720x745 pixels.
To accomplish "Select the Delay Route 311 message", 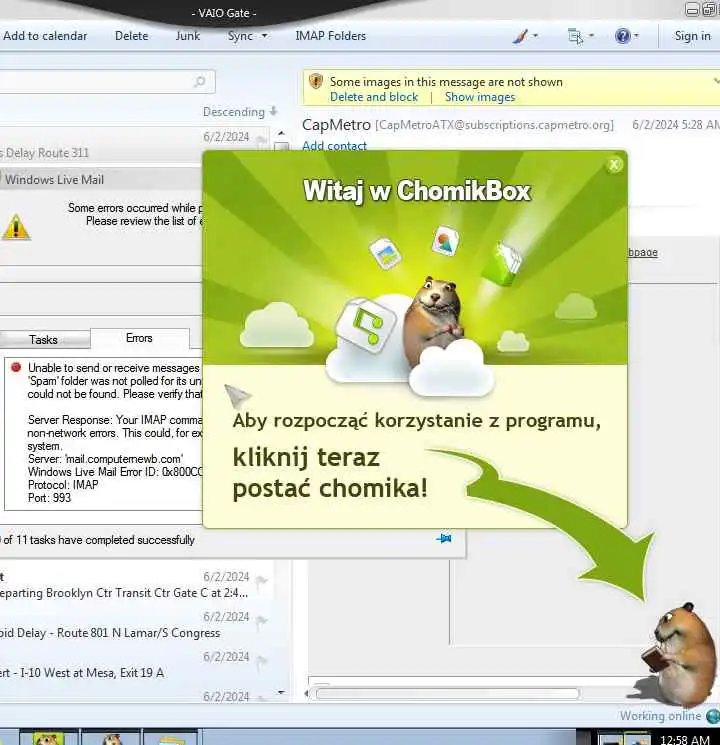I will click(x=135, y=145).
